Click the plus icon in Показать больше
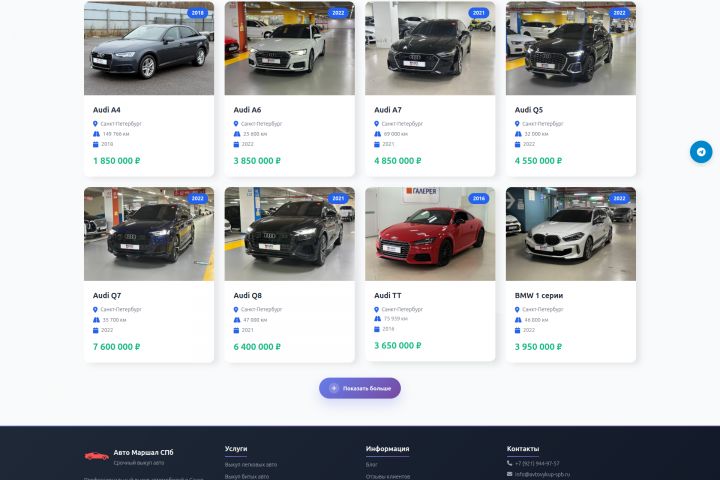The height and width of the screenshot is (480, 720). 334,388
